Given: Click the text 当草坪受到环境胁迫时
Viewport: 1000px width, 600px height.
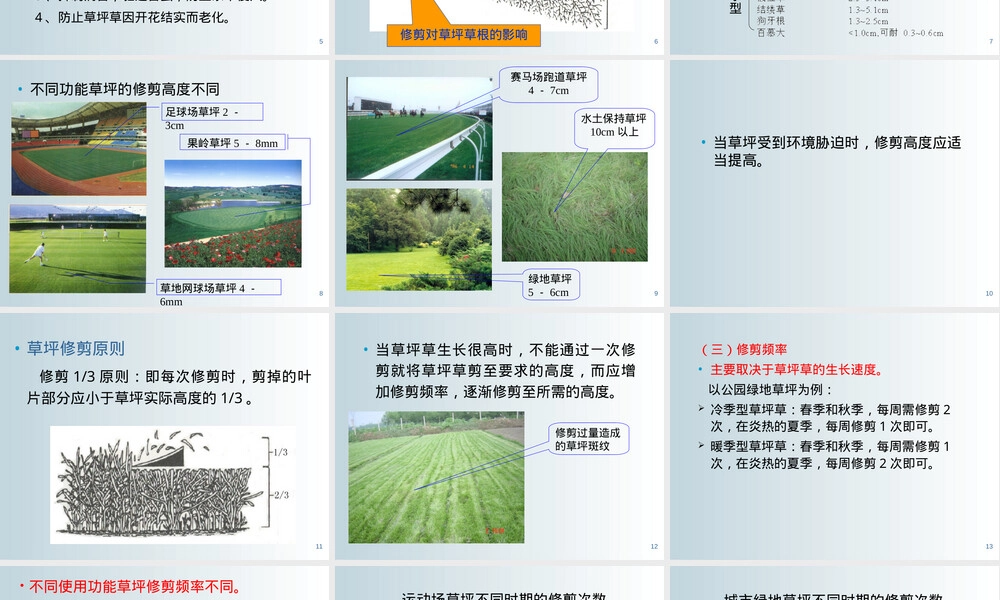Looking at the screenshot, I should click(x=786, y=142).
